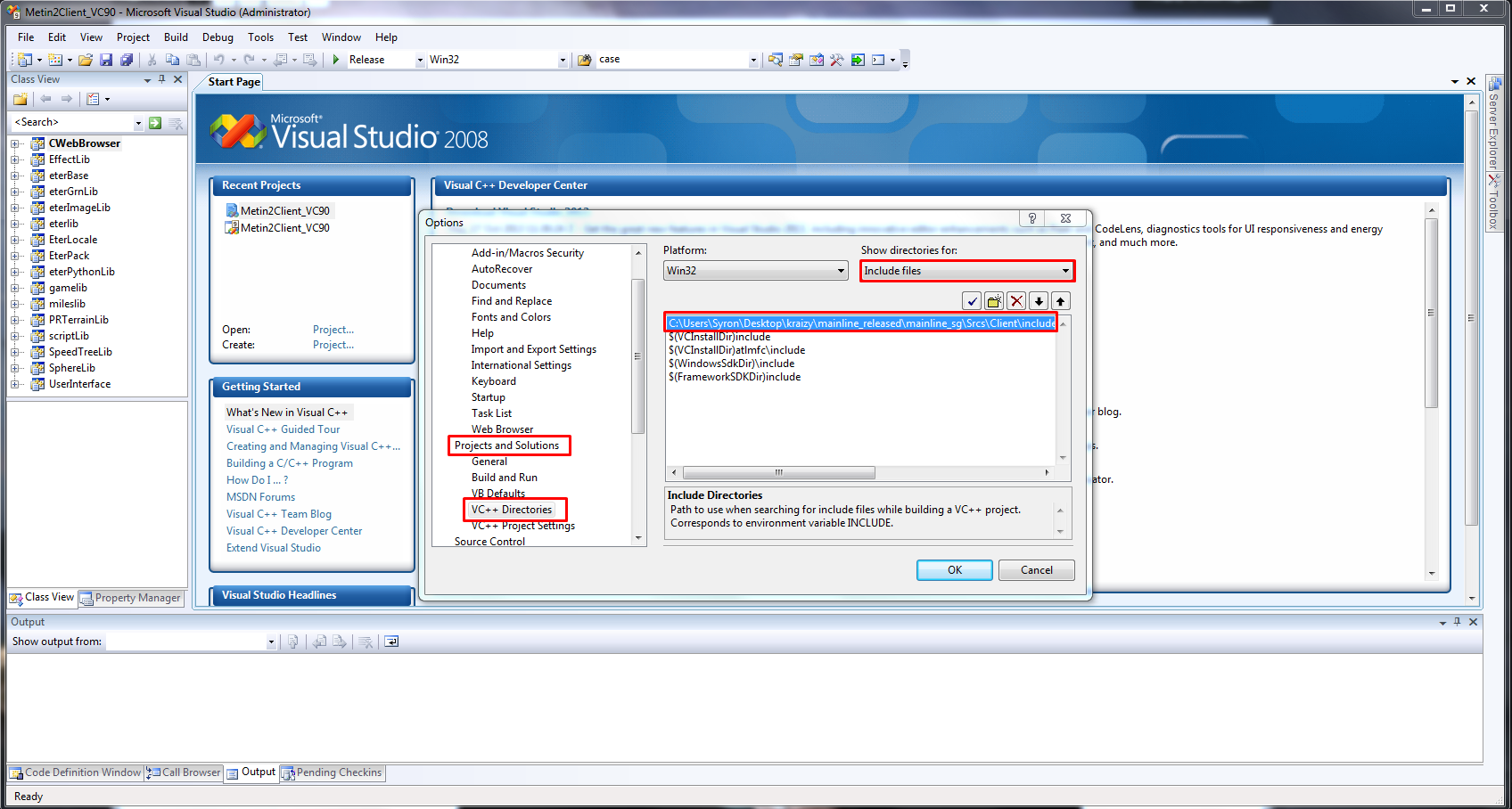
Task: Pin the Class View panel with the pushpin
Action: coord(162,79)
